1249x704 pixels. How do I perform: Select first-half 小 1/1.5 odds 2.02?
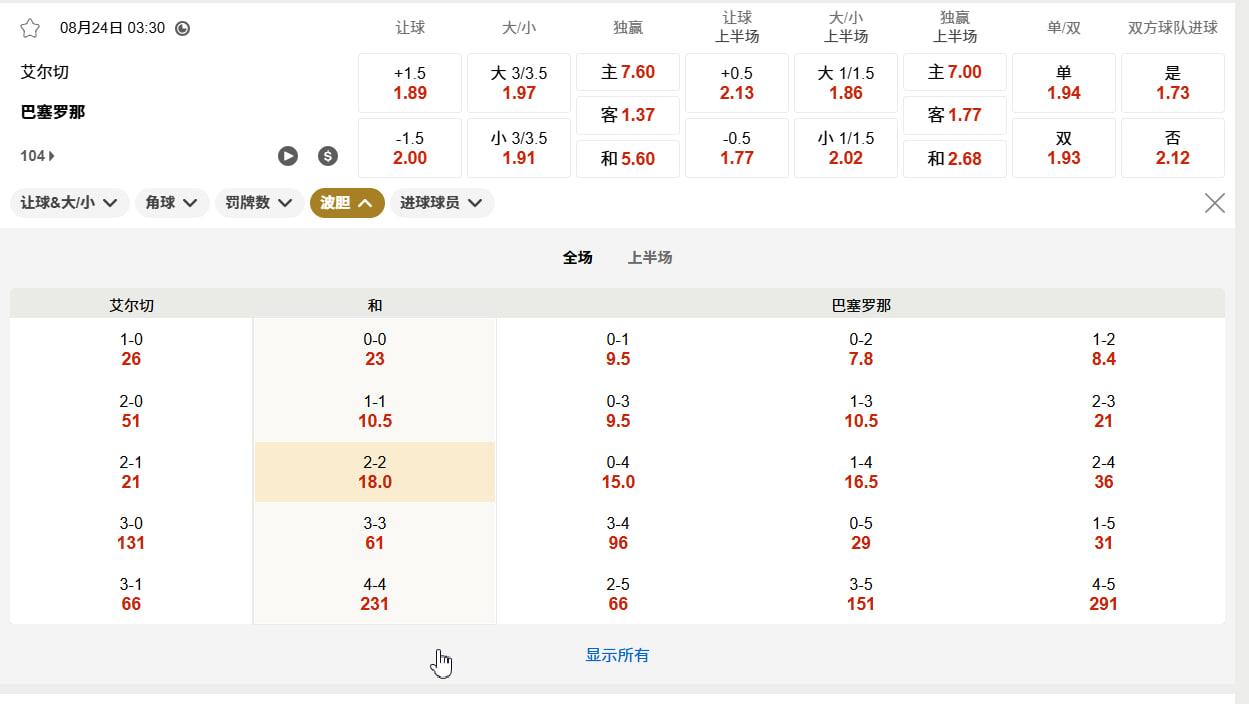click(846, 148)
